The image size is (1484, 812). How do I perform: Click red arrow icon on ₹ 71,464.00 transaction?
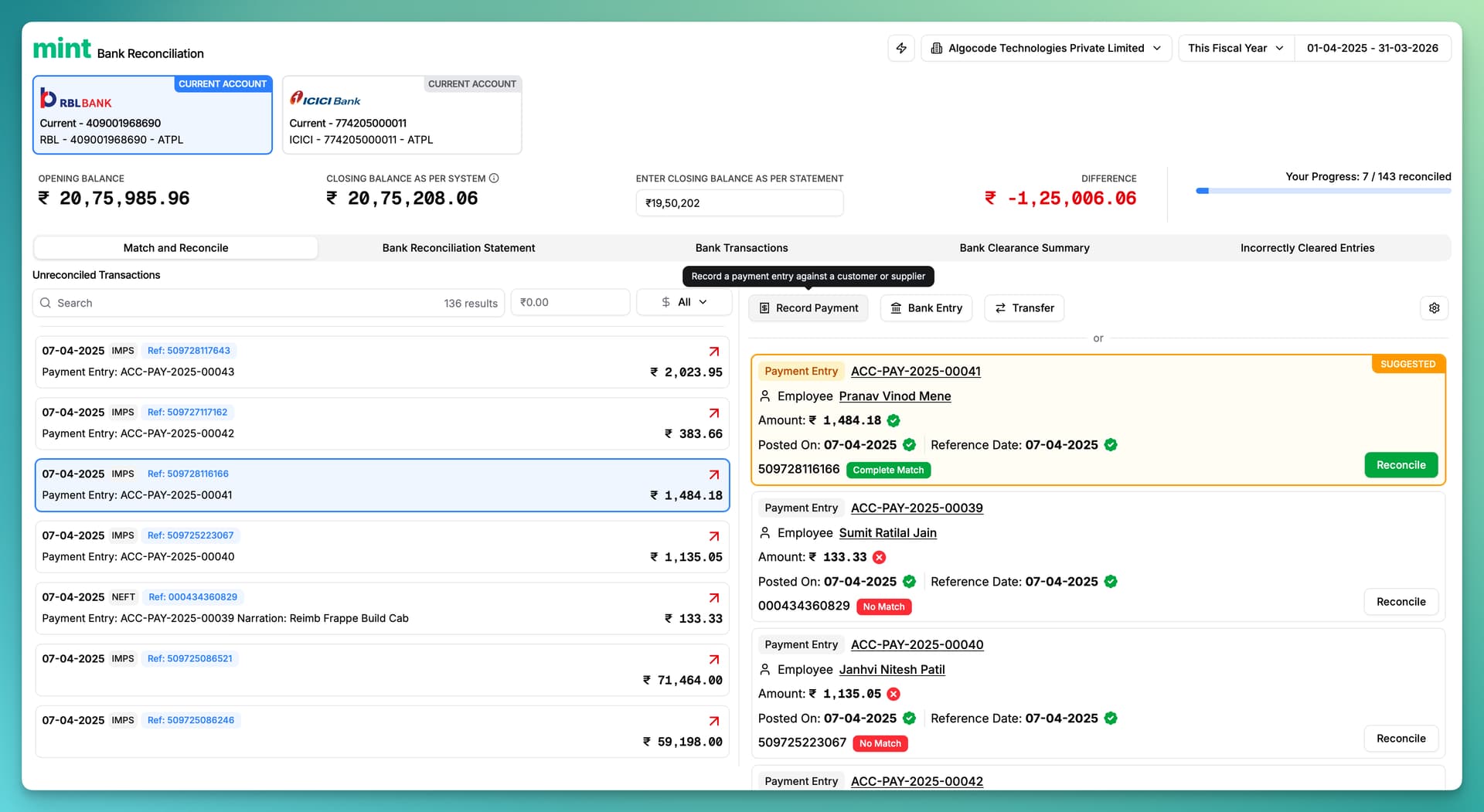point(714,660)
